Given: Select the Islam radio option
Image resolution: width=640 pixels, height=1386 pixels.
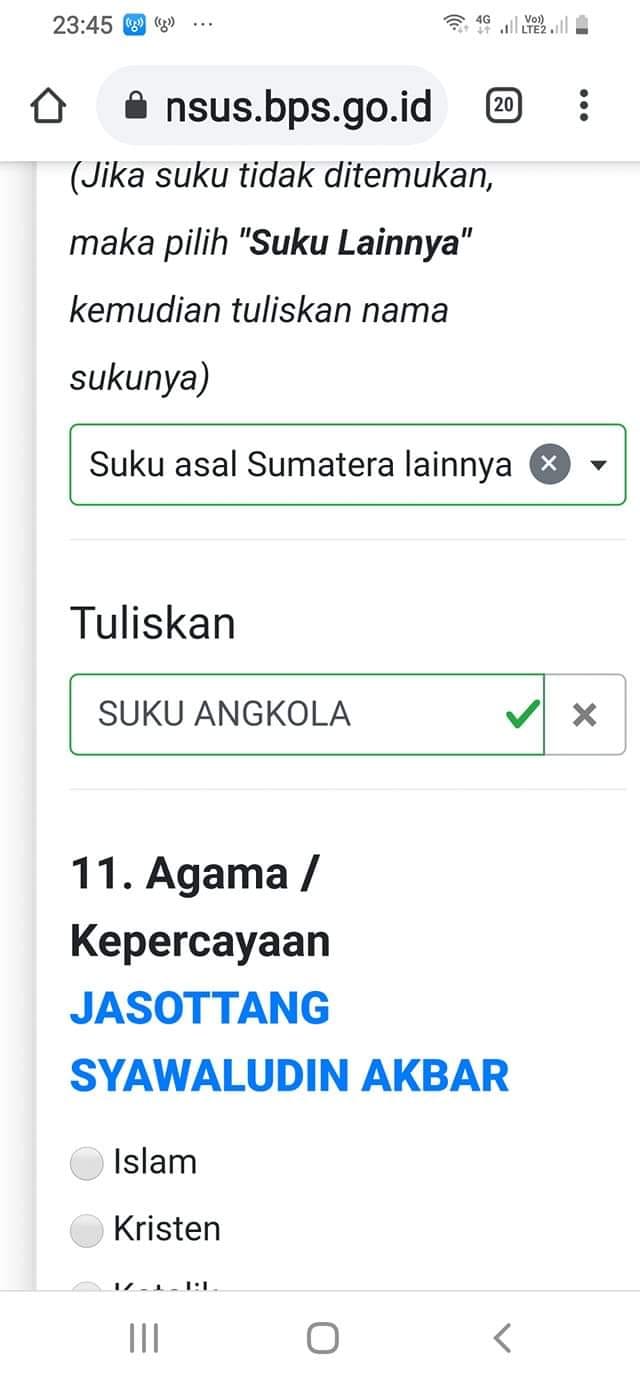Looking at the screenshot, I should point(87,1163).
